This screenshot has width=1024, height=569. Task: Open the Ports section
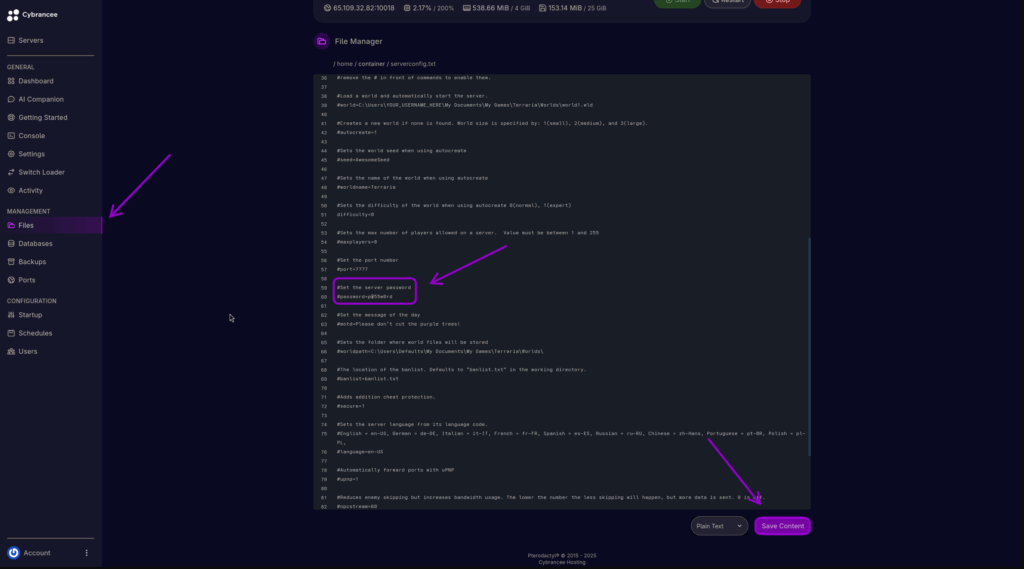(x=22, y=280)
